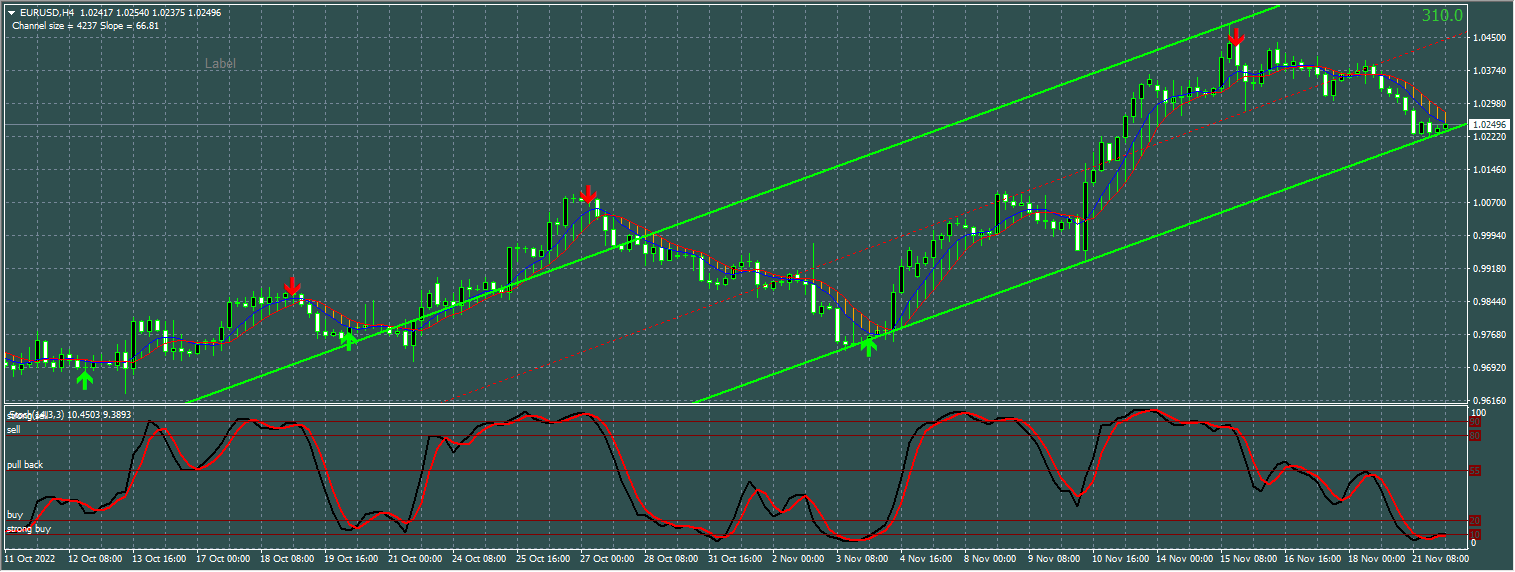Viewport: 1515px width, 572px height.
Task: Select the gray 'Label' text object
Action: pos(220,63)
